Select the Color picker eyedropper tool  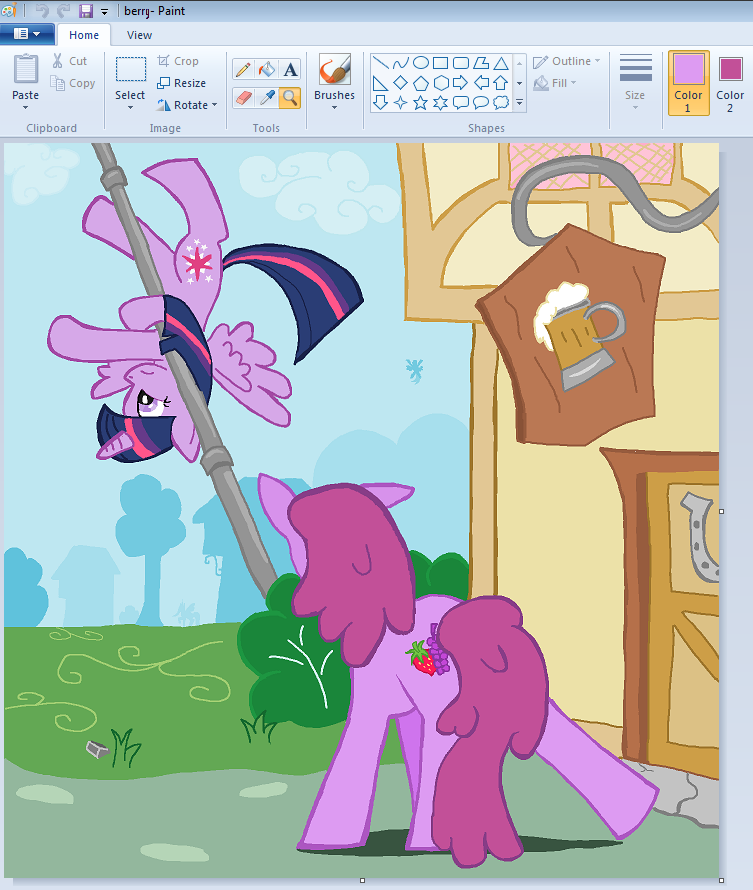[267, 98]
